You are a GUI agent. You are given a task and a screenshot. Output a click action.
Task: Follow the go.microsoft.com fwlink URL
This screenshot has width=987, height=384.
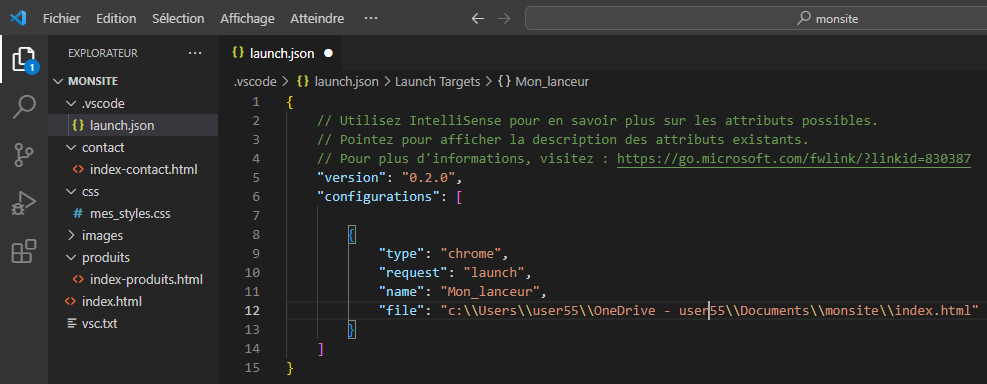794,159
